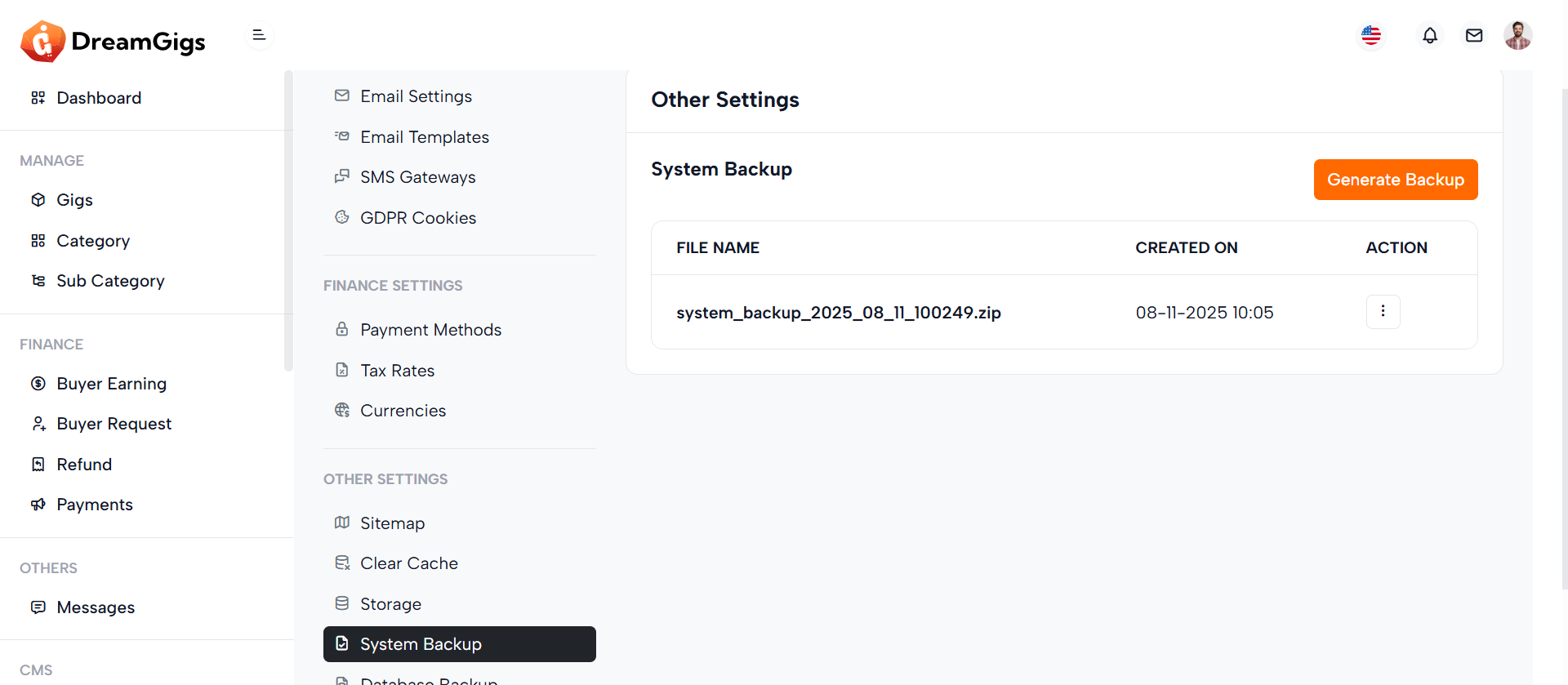The image size is (1568, 685).
Task: Open GDPR Cookies settings
Action: click(417, 218)
